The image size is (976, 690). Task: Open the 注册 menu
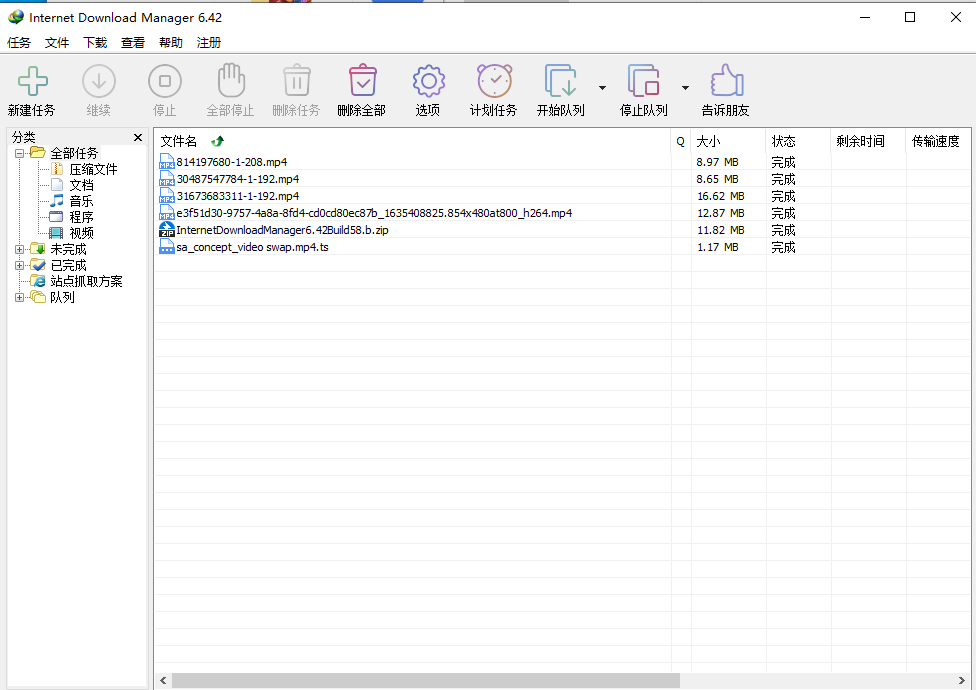209,42
